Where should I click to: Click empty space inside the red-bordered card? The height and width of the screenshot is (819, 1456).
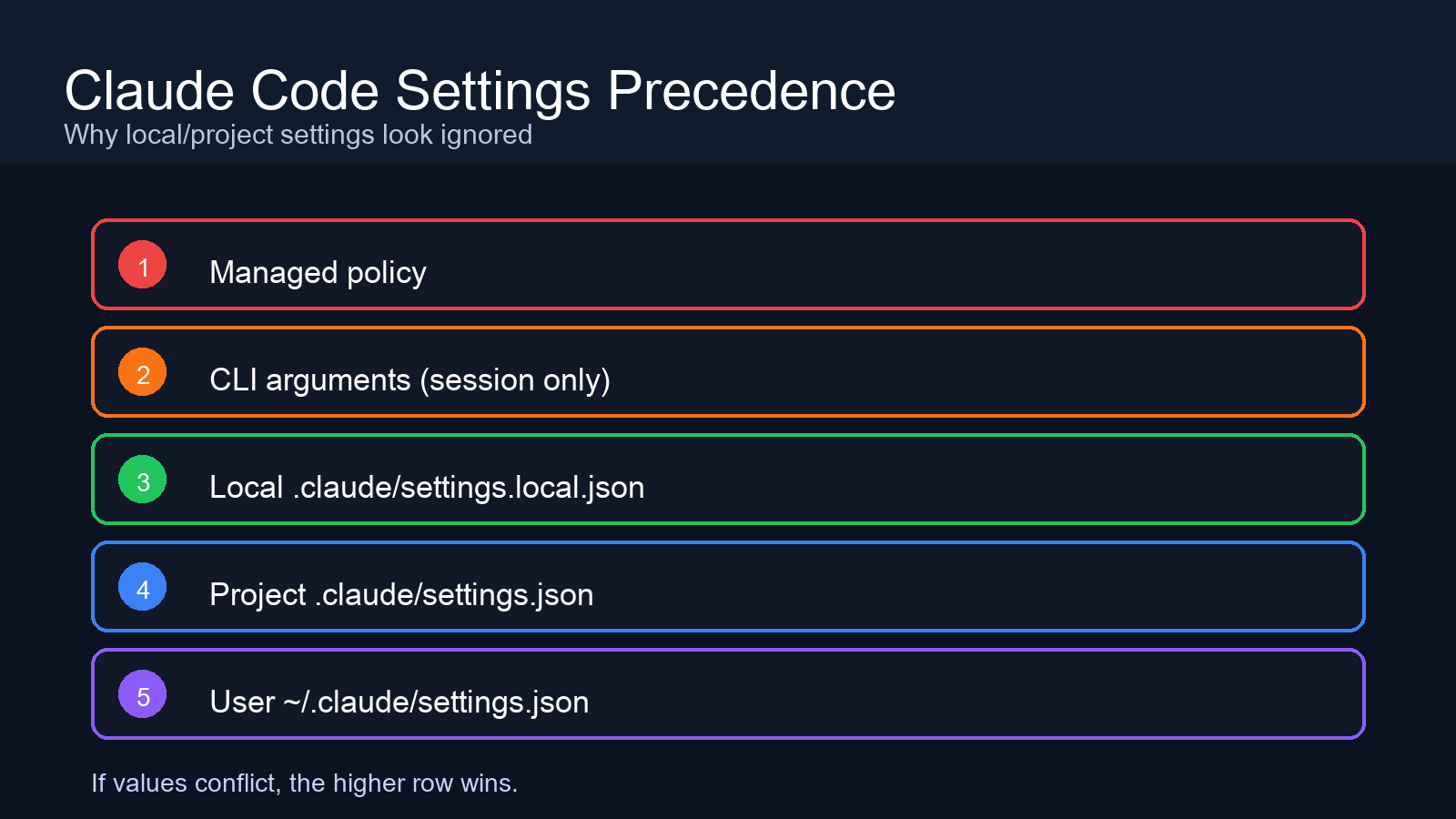click(x=910, y=265)
